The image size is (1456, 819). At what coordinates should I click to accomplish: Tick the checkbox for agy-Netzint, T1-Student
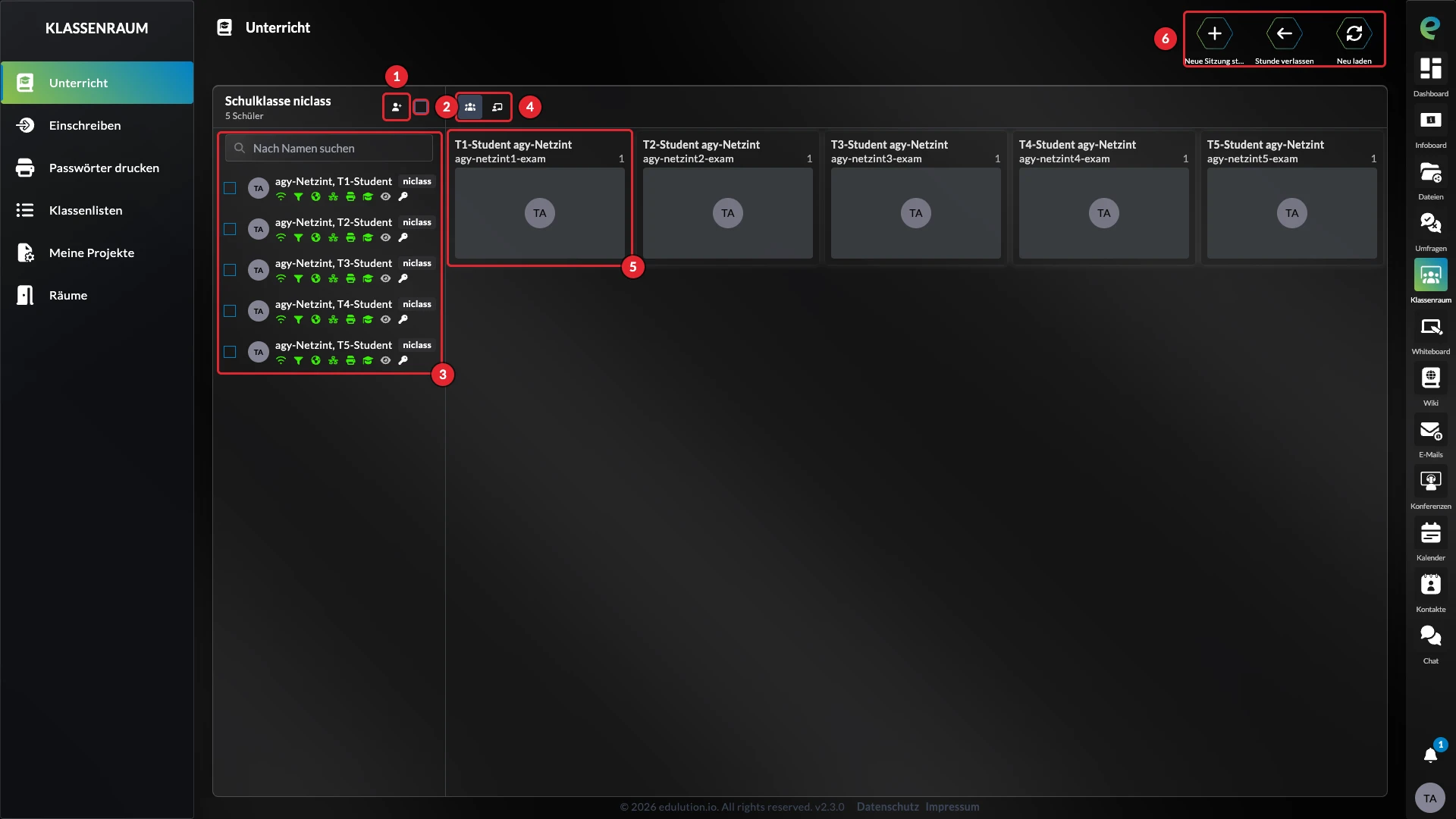(230, 188)
